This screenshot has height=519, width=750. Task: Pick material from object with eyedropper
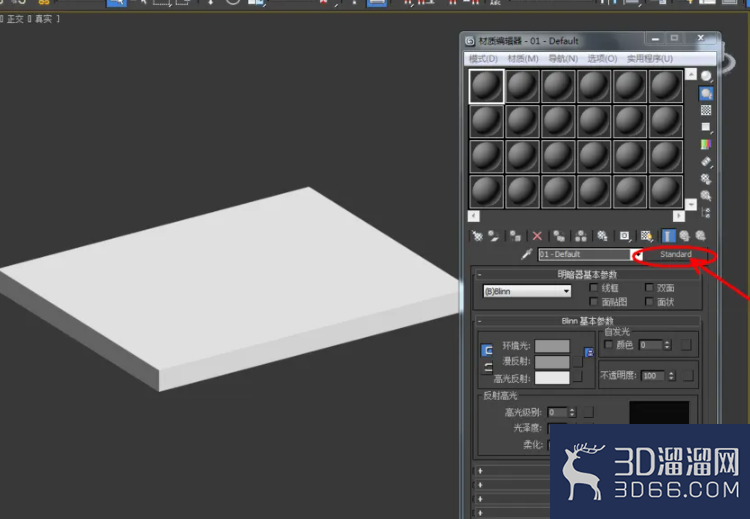[527, 254]
